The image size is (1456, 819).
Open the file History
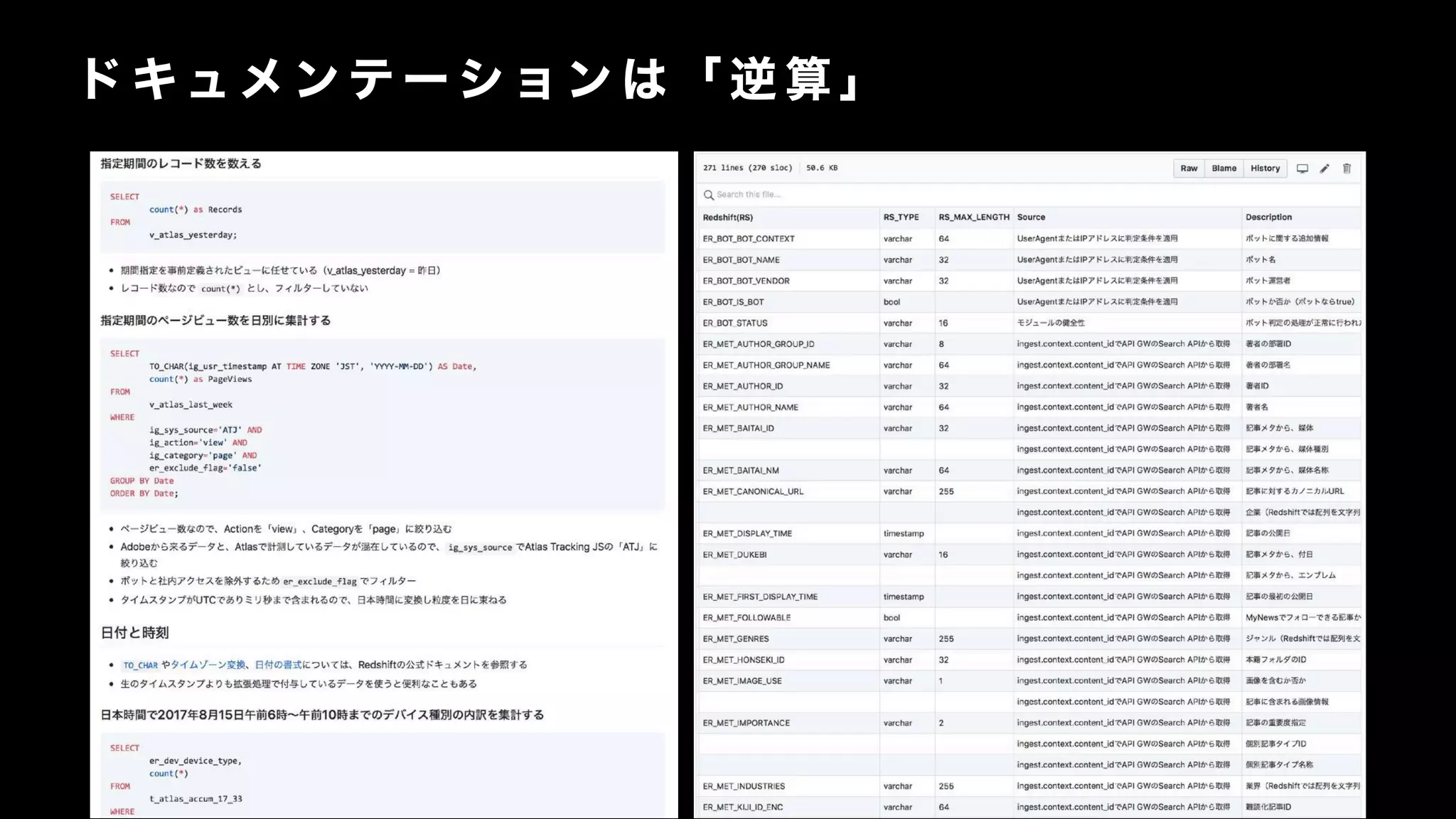pos(1265,168)
